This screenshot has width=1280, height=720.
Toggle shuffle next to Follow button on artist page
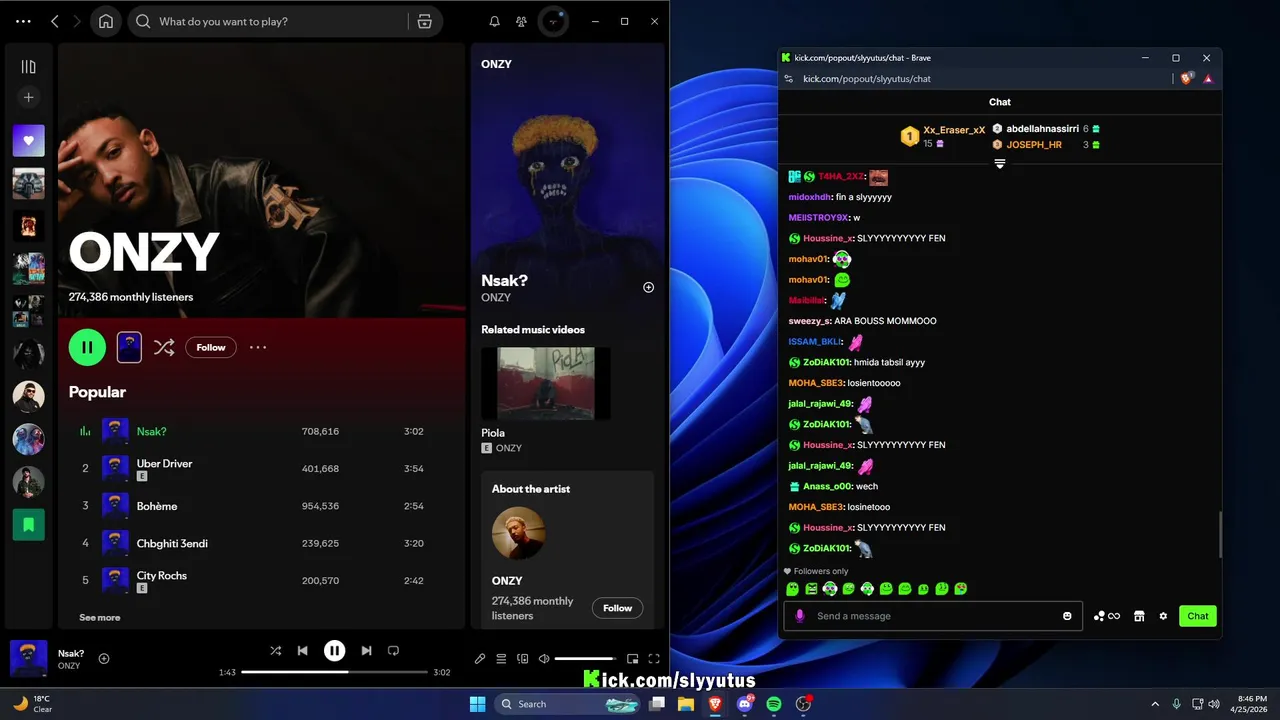coord(164,347)
